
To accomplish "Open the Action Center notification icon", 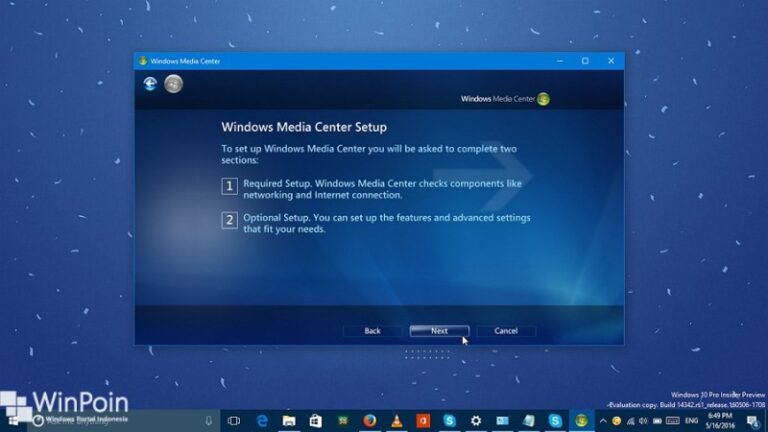I will tap(753, 421).
